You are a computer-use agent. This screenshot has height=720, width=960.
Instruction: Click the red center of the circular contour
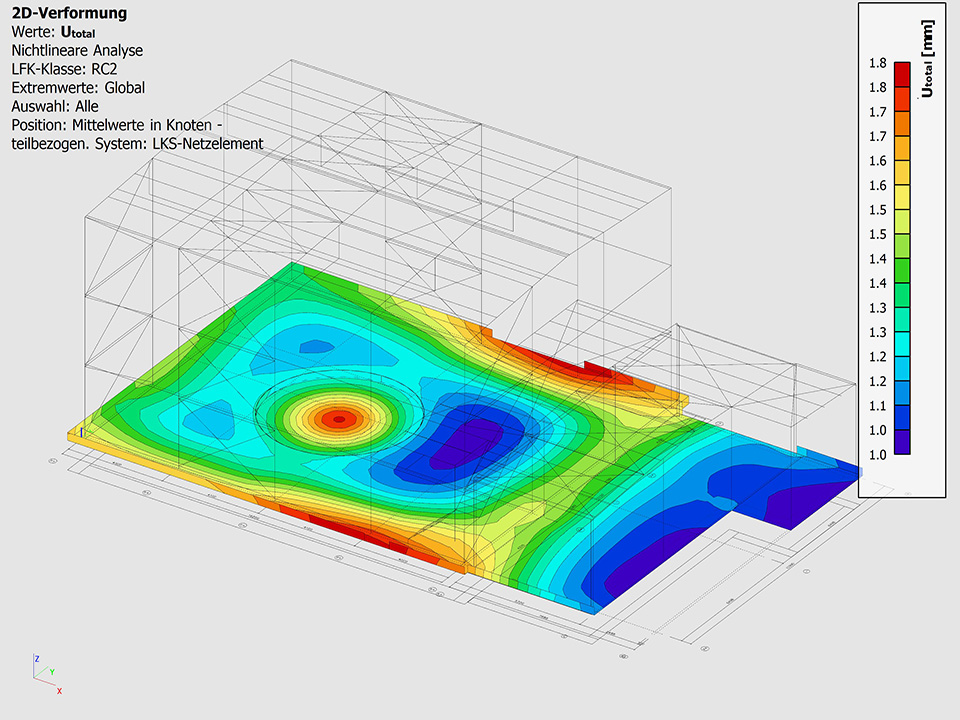tap(339, 418)
